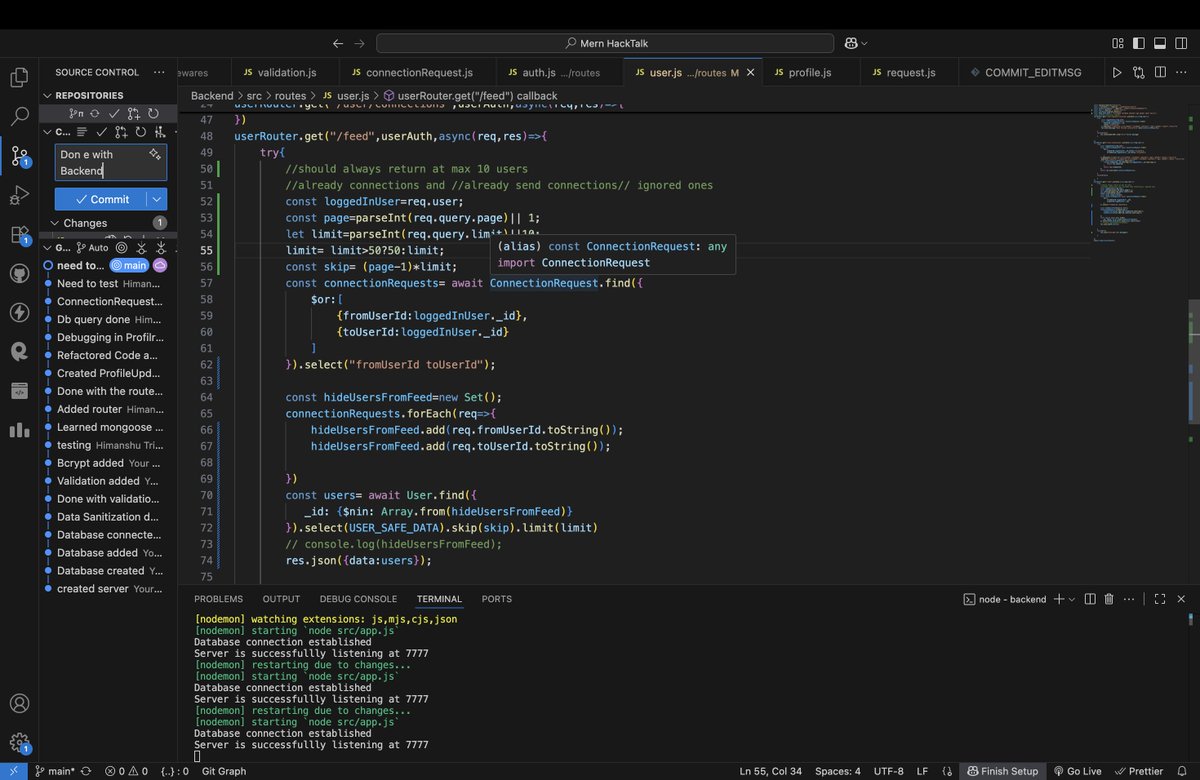Split the terminal panel
The width and height of the screenshot is (1200, 780).
pyautogui.click(x=1090, y=599)
